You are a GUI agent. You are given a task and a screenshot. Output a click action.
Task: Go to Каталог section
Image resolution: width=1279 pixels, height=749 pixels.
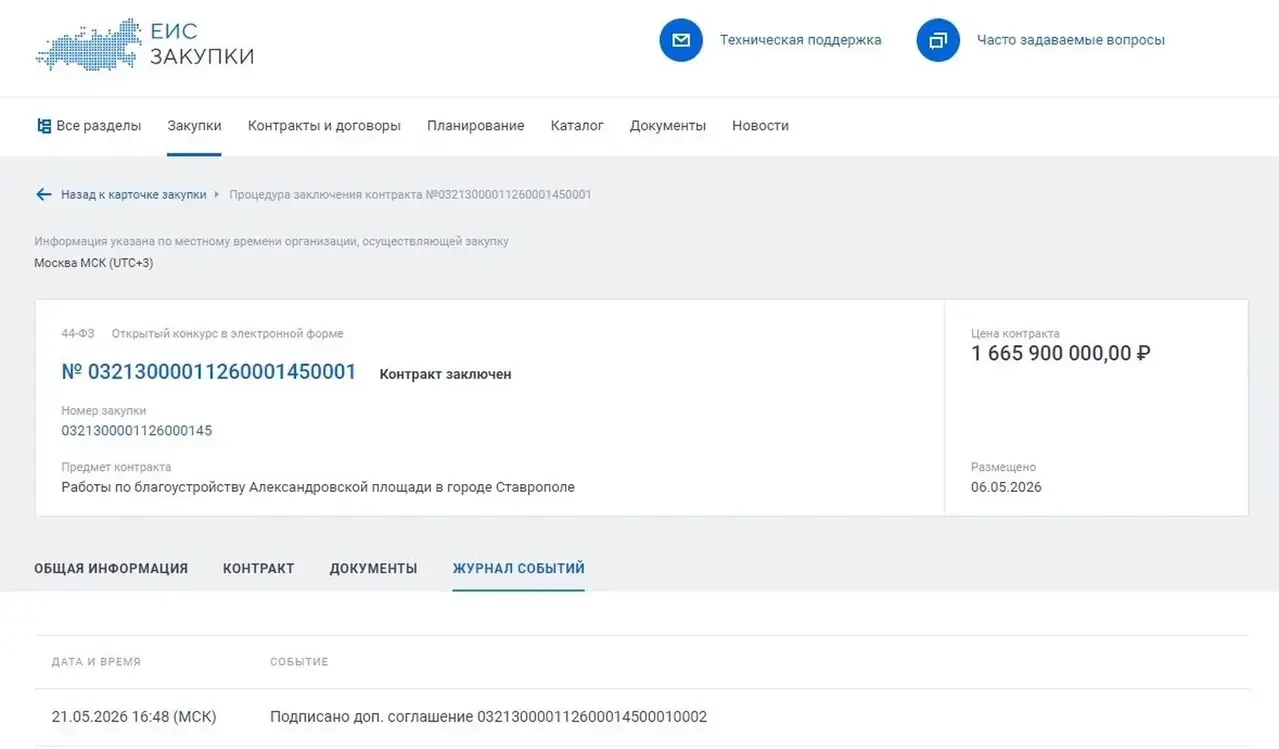[577, 126]
